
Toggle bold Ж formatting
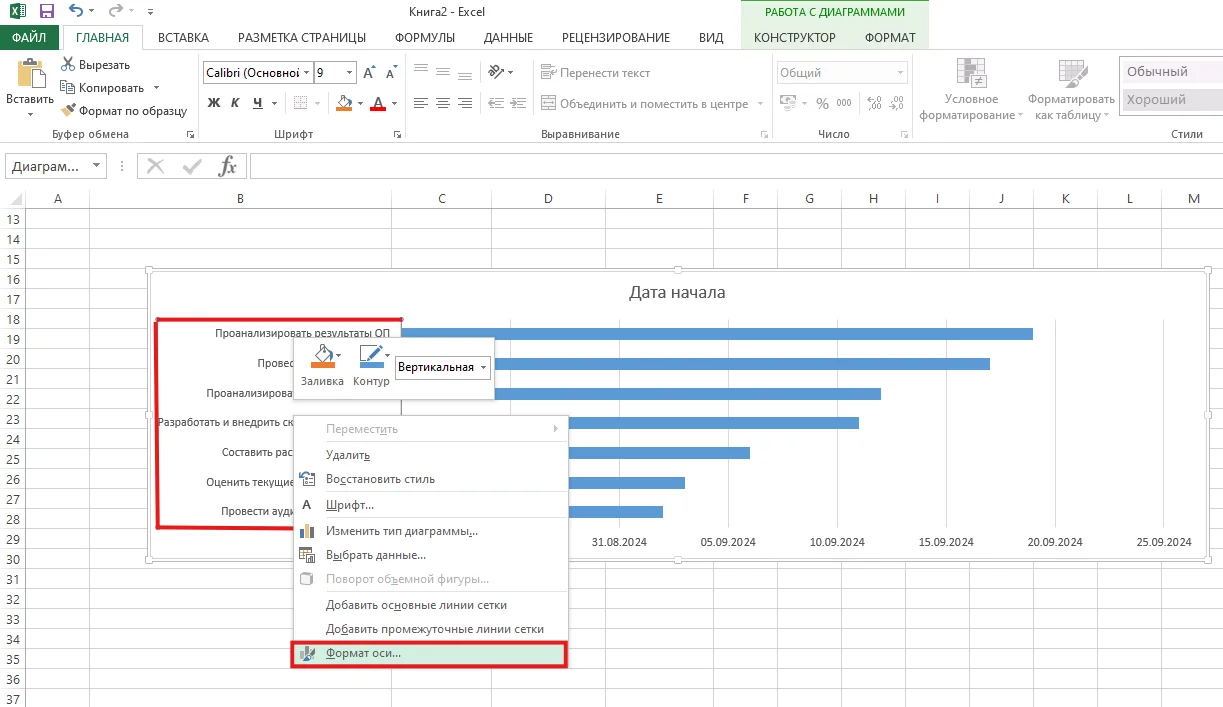[214, 103]
